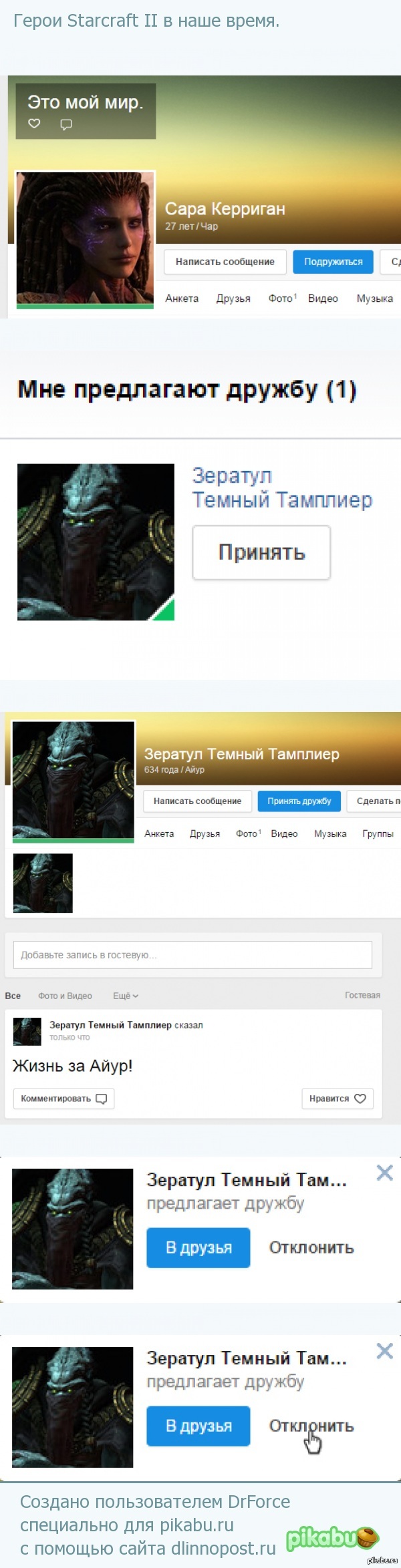
Task: Open the Музыка tab on Керриган's profile
Action: click(374, 299)
